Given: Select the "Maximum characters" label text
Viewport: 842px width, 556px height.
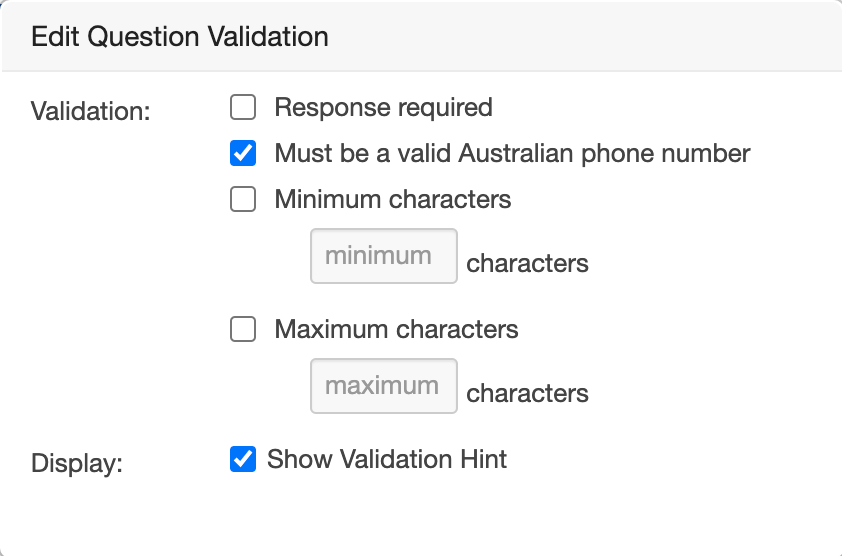Looking at the screenshot, I should click(396, 329).
